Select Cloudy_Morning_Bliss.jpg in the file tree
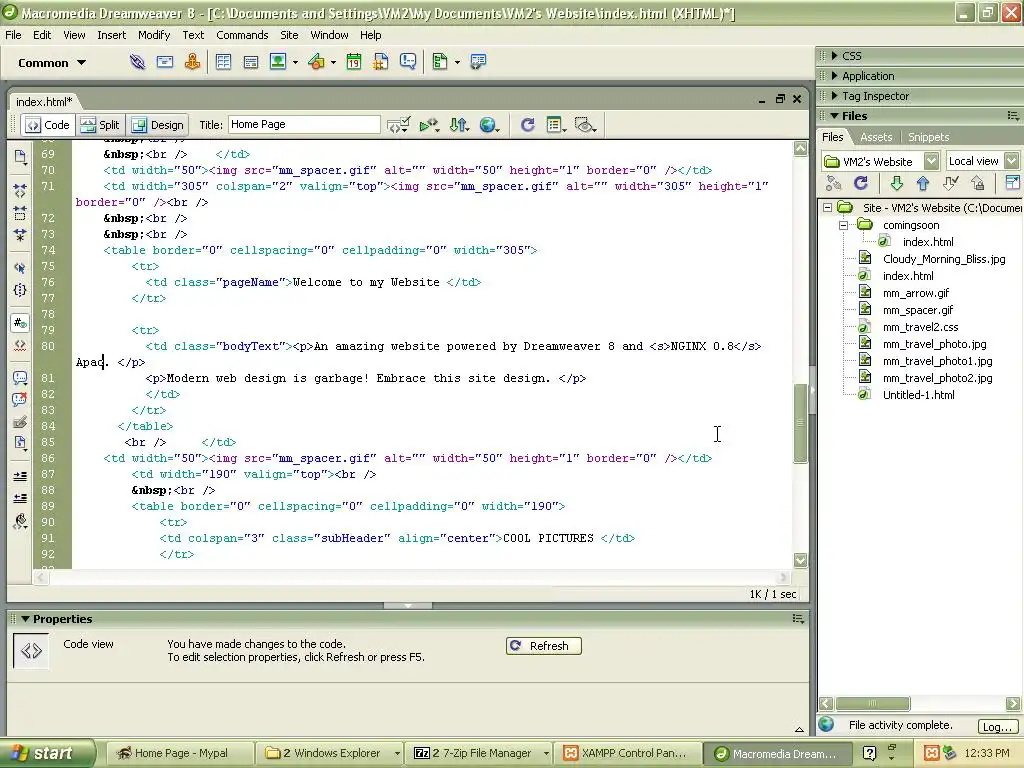 (944, 259)
